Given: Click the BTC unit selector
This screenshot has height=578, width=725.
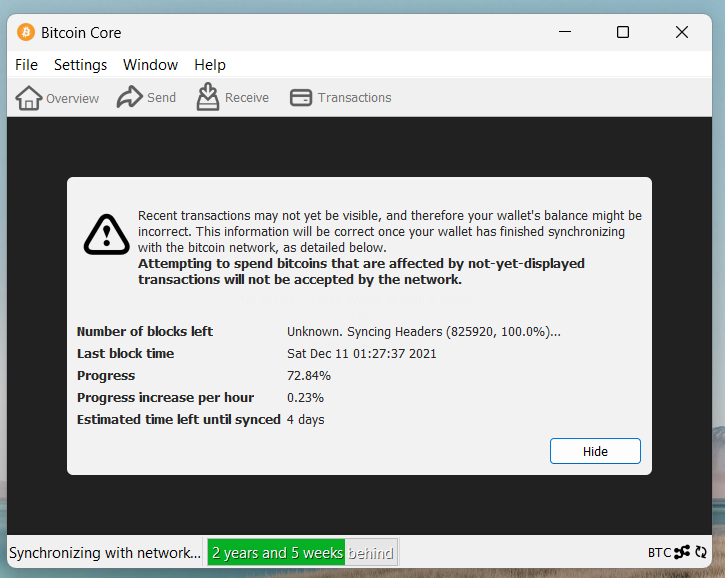Looking at the screenshot, I should 659,553.
